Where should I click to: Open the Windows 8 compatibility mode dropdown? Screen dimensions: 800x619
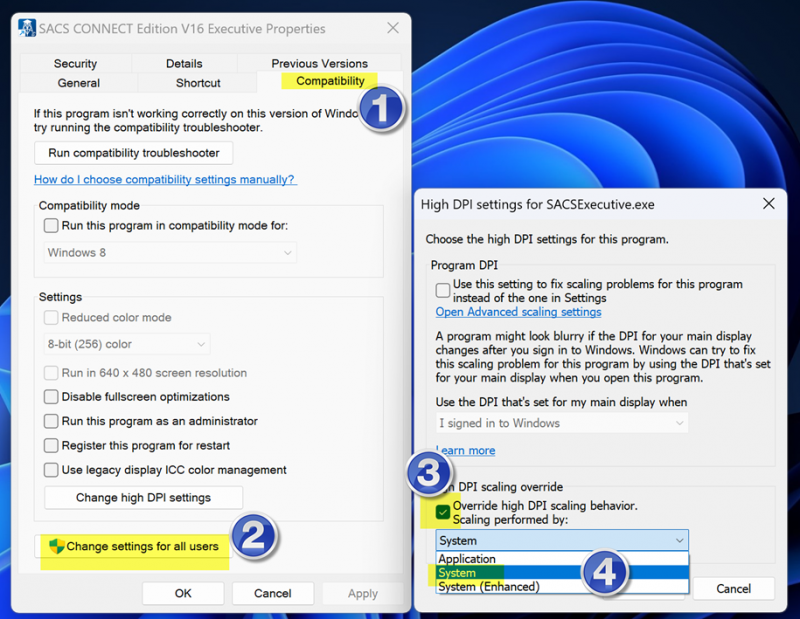[x=170, y=253]
